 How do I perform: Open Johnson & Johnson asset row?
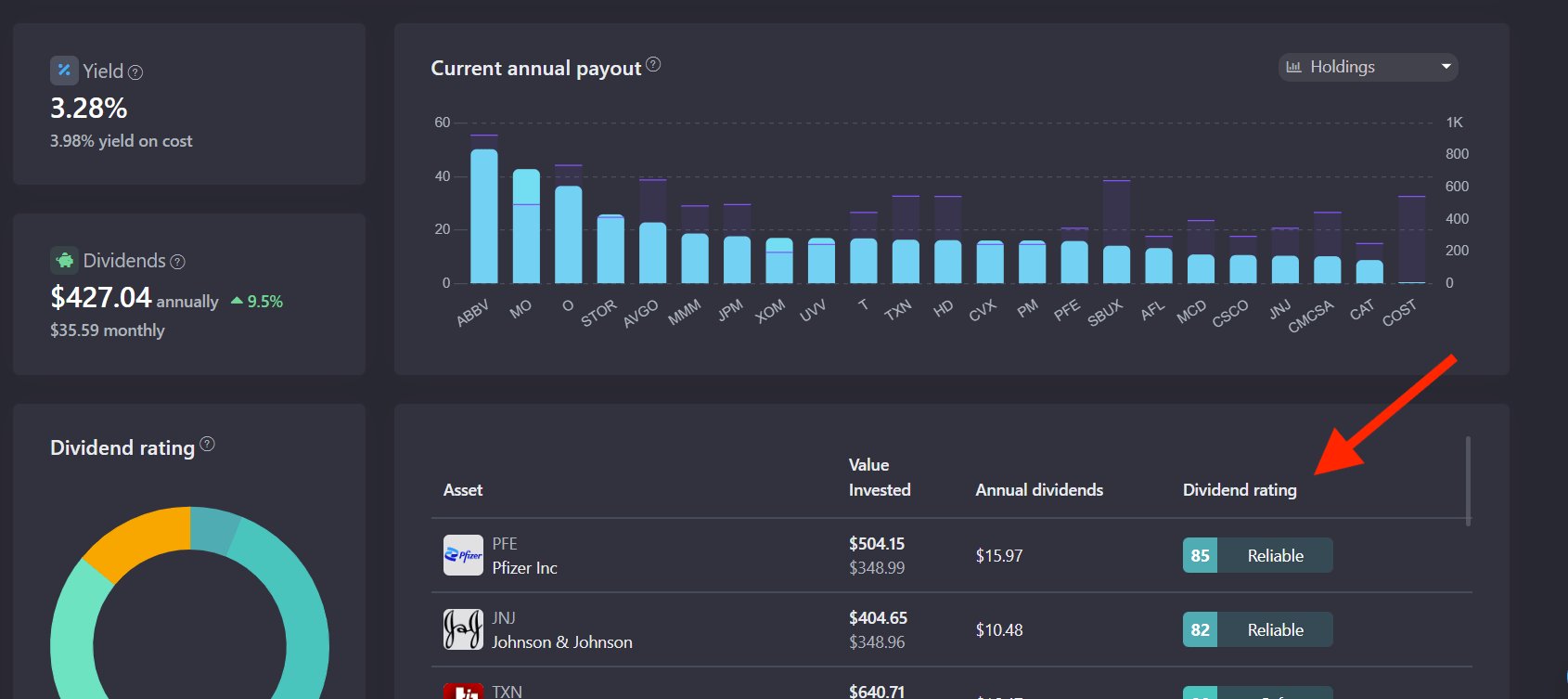tap(952, 629)
